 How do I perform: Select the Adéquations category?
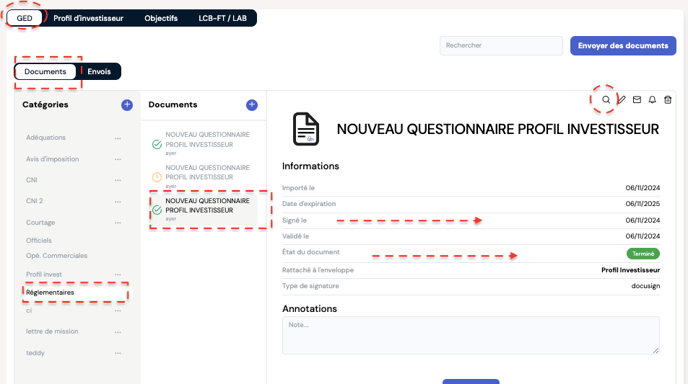46,137
